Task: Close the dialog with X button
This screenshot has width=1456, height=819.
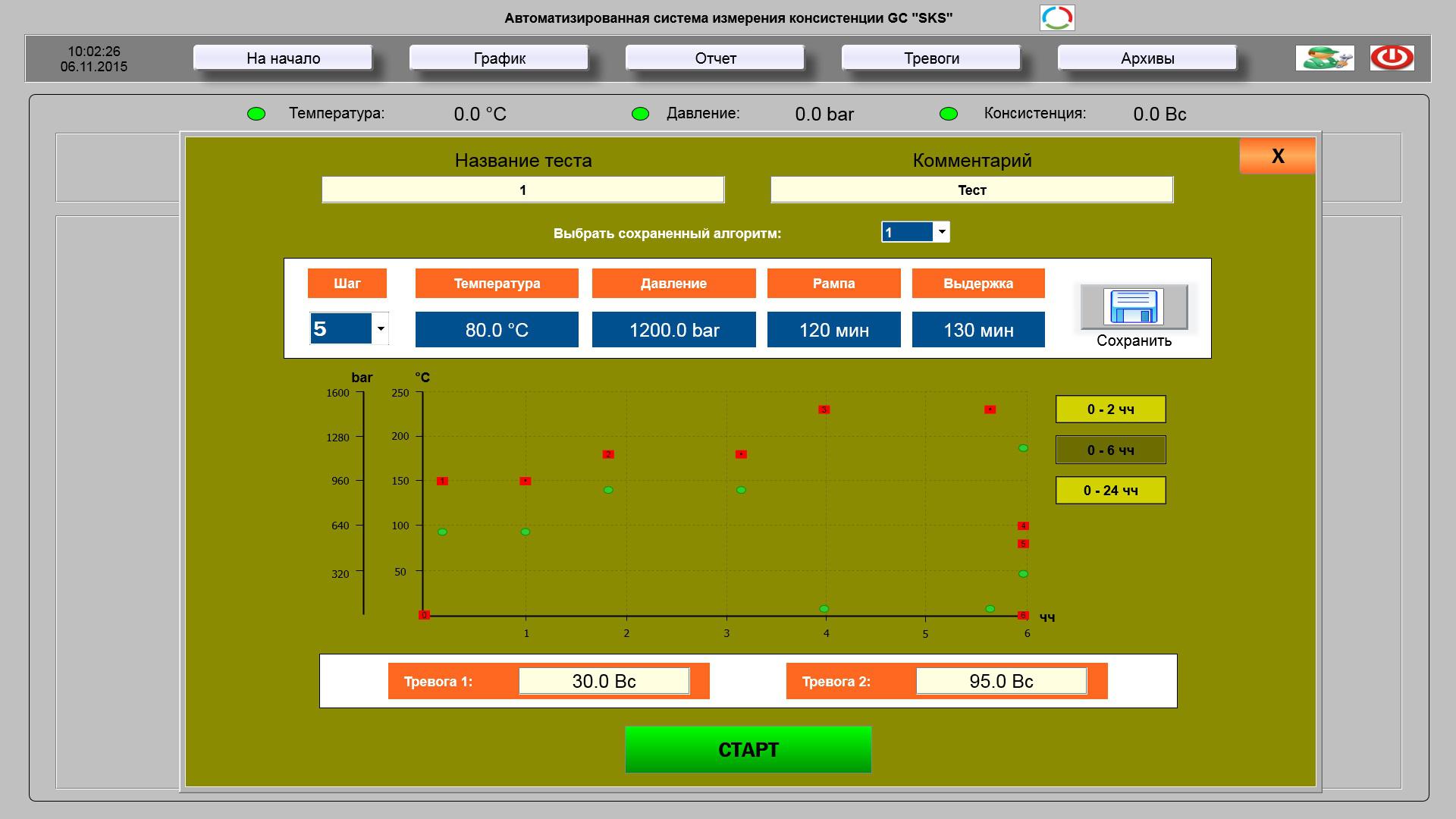Action: pos(1277,156)
